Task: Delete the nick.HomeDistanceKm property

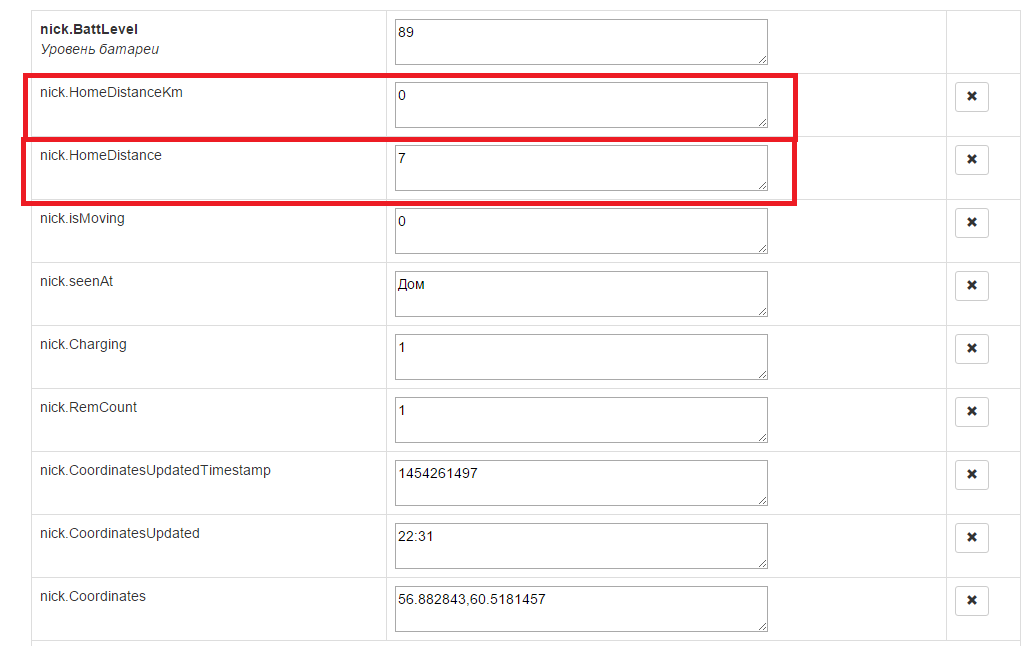Action: point(971,97)
